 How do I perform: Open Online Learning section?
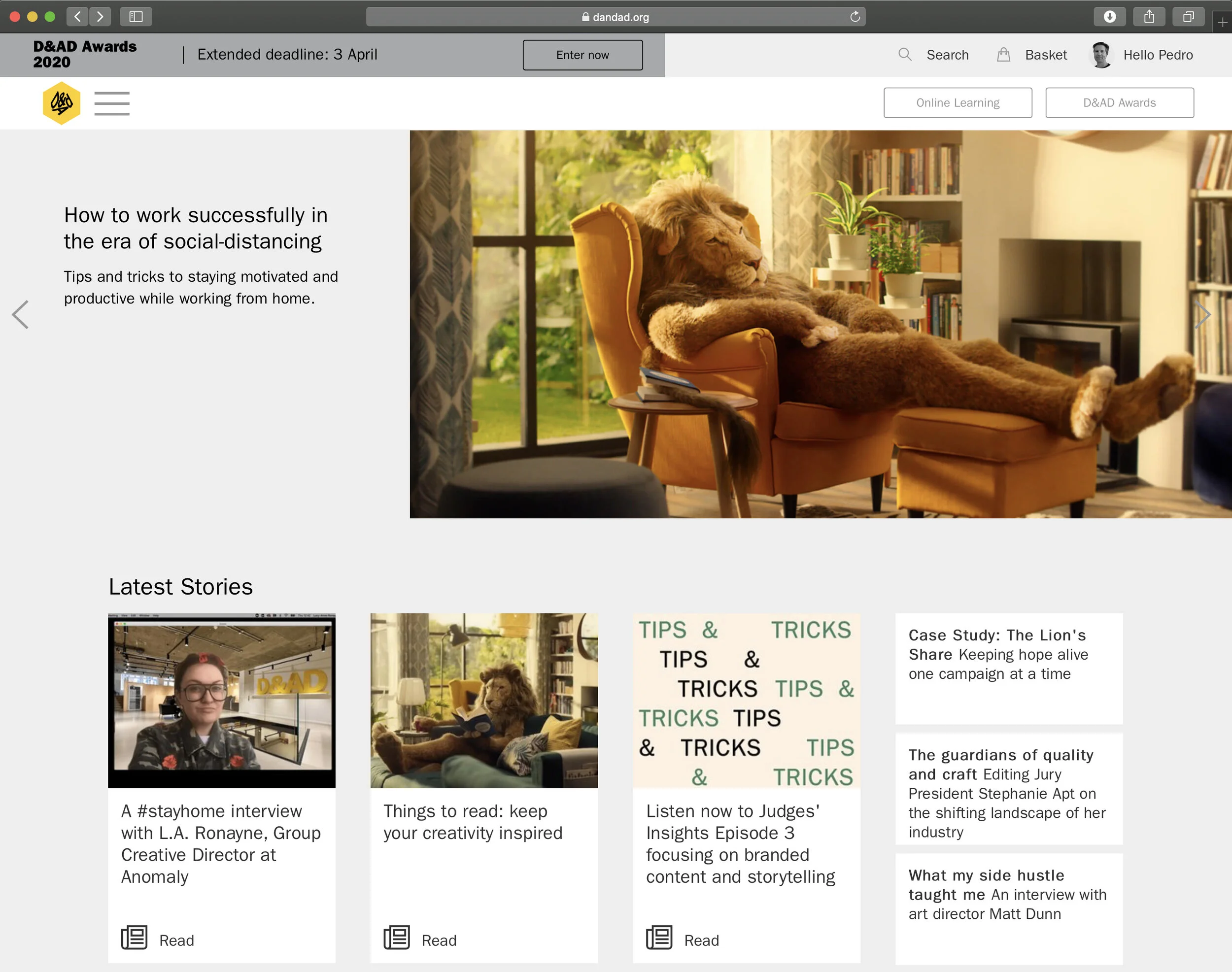958,103
